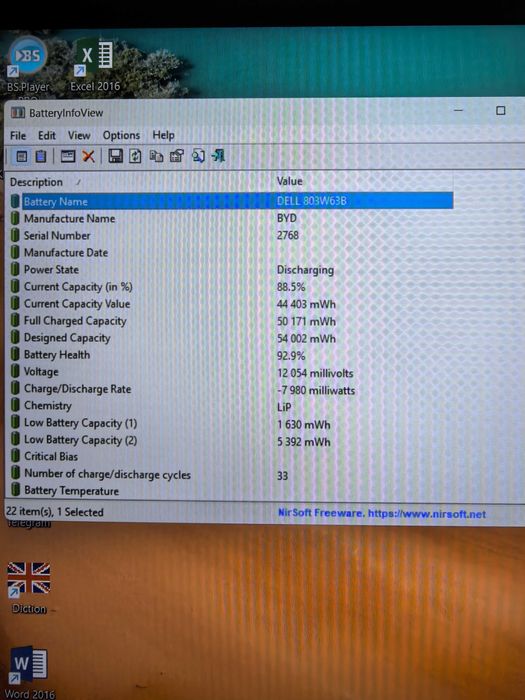Click the Exit door toolbar icon
525x700 pixels.
tap(218, 156)
